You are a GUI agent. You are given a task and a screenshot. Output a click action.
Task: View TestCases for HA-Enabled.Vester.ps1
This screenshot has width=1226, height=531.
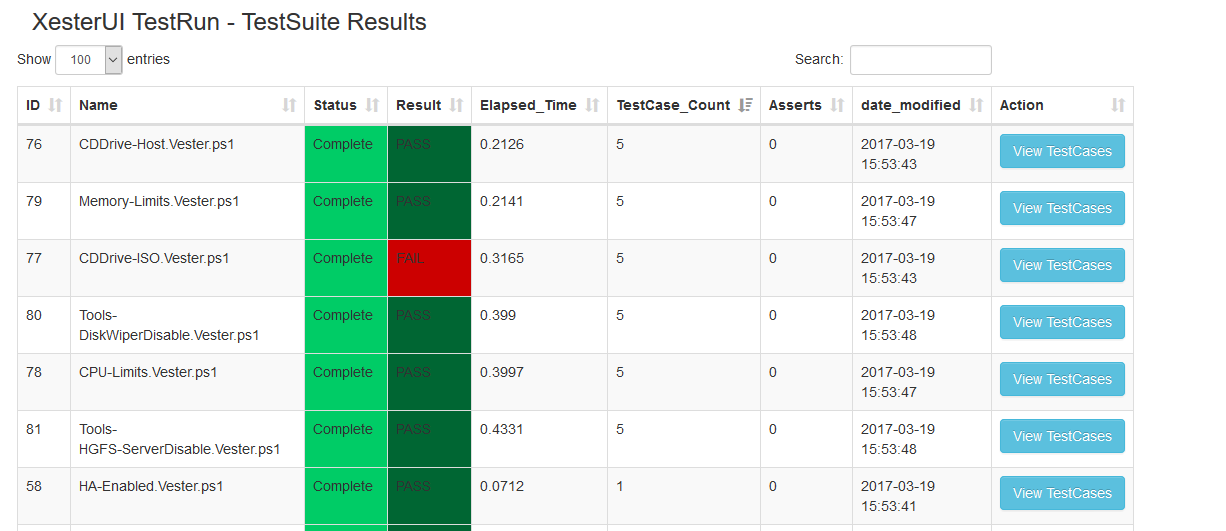click(x=1062, y=494)
